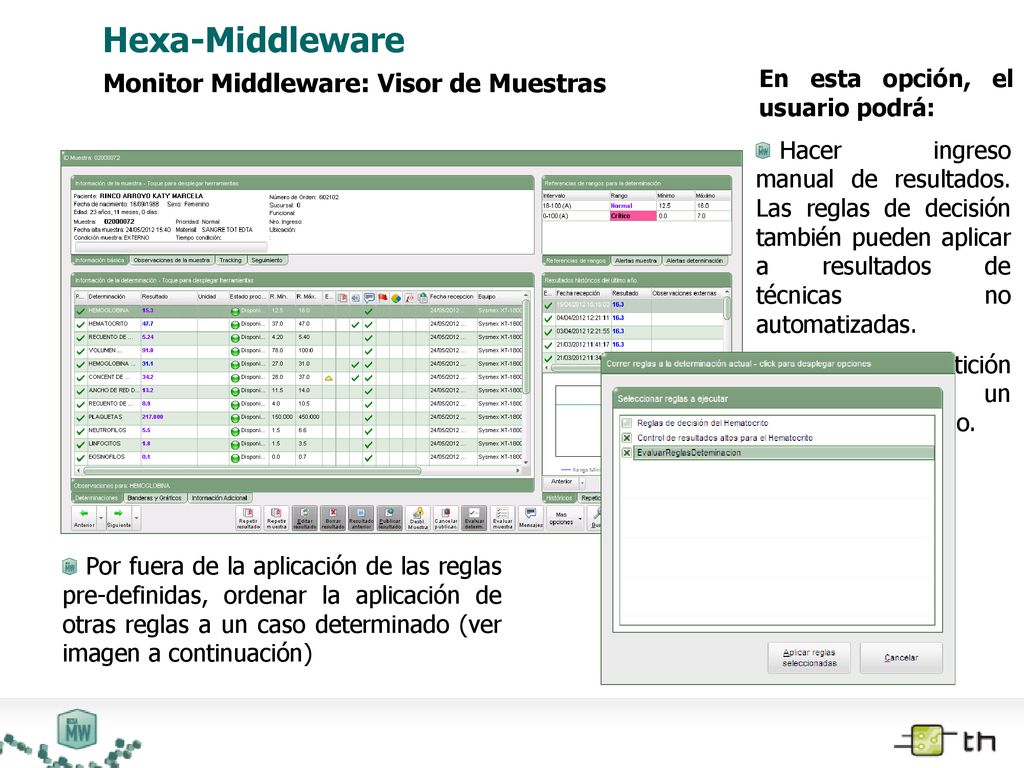Screen dimensions: 1024x768
Task: Open the dropdown beside Anterior under the historic chart
Action: (x=583, y=482)
